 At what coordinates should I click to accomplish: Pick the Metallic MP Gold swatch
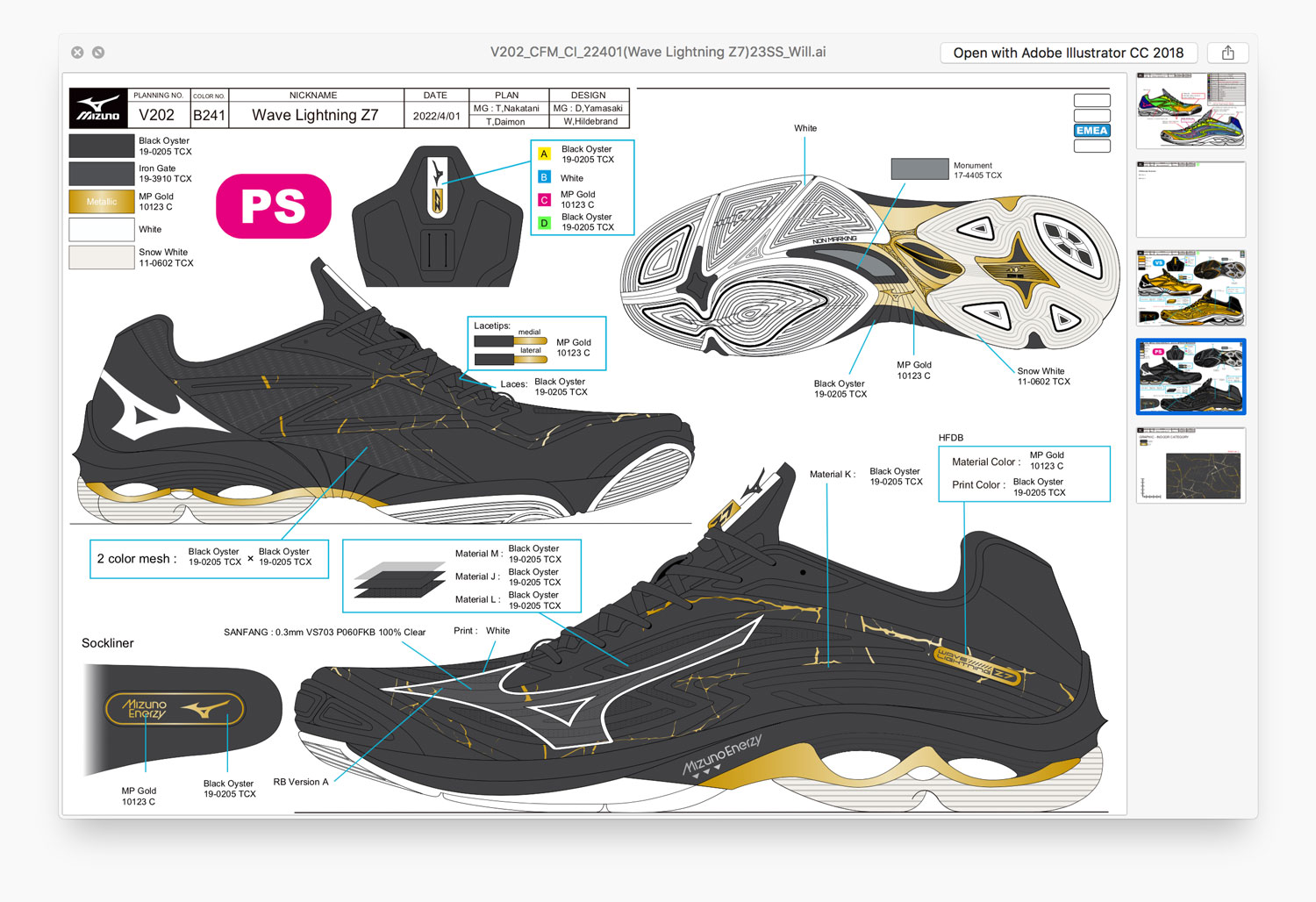coord(102,202)
